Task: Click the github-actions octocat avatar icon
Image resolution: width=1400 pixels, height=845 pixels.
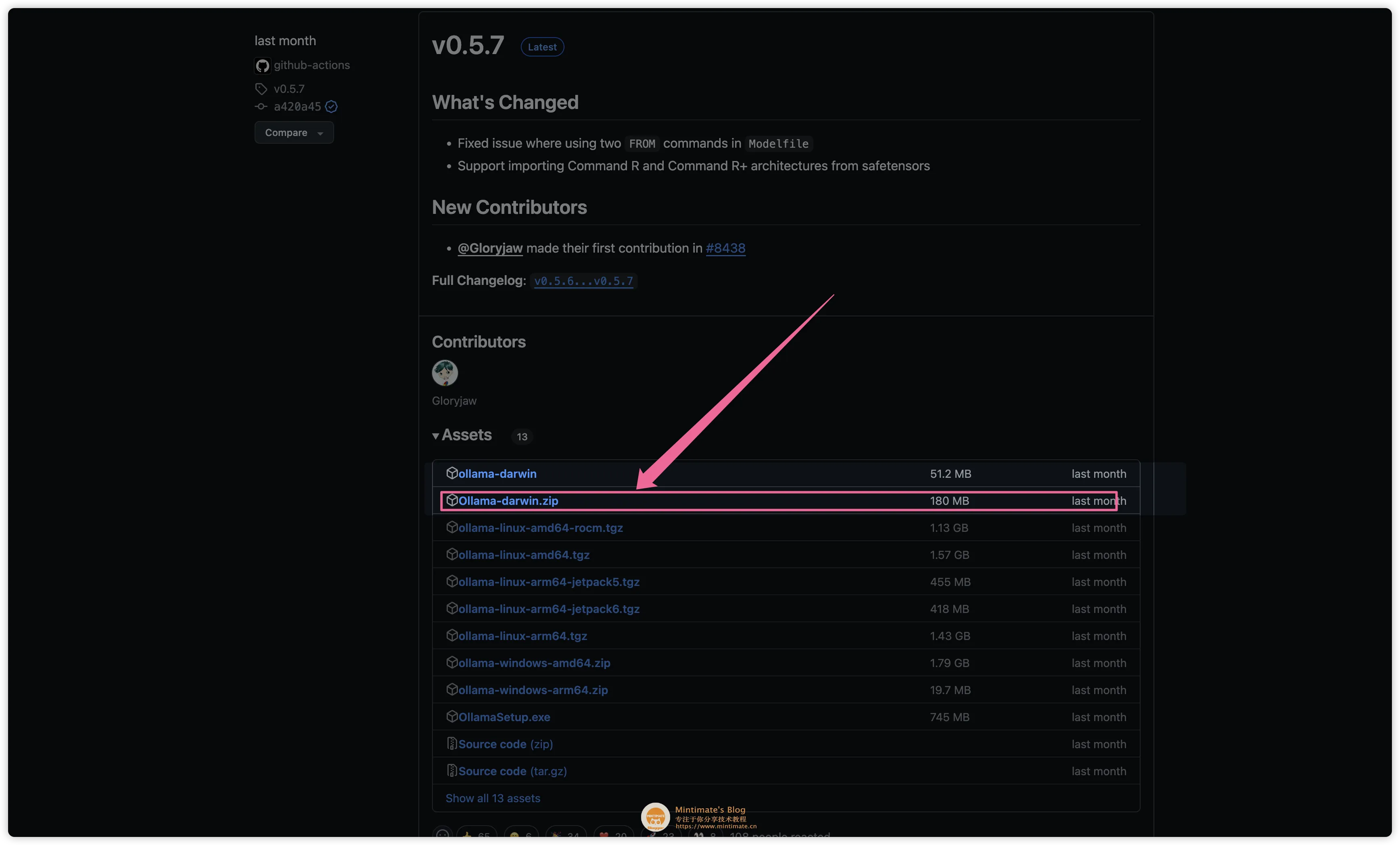Action: click(262, 65)
